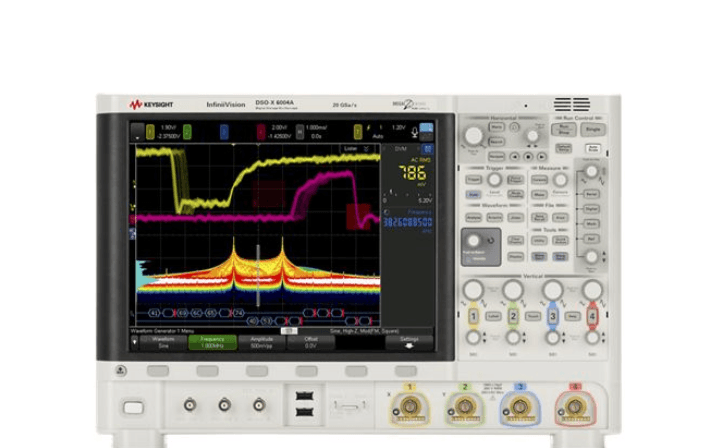Screen dimensions: 727x448
Task: Click the channel 1 vertical scale knob
Action: tap(473, 290)
